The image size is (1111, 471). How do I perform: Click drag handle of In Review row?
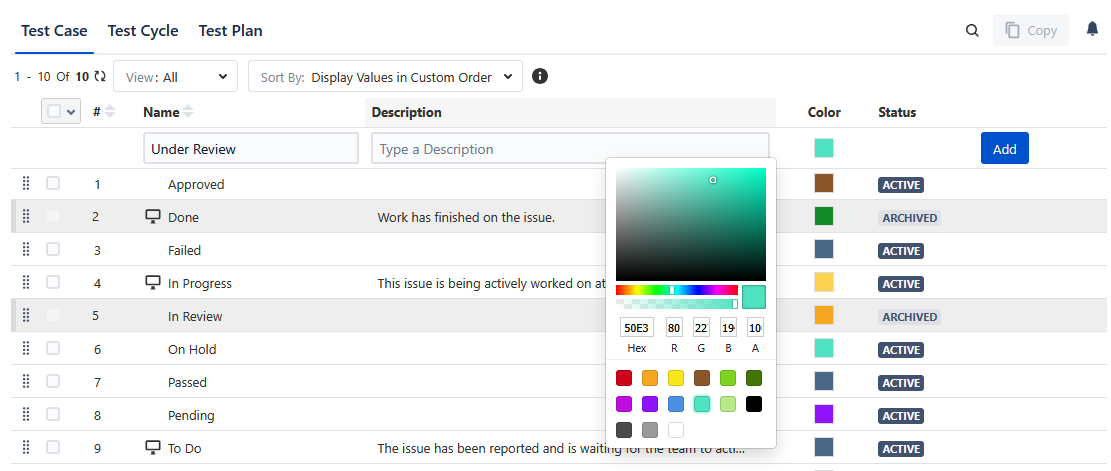[26, 315]
